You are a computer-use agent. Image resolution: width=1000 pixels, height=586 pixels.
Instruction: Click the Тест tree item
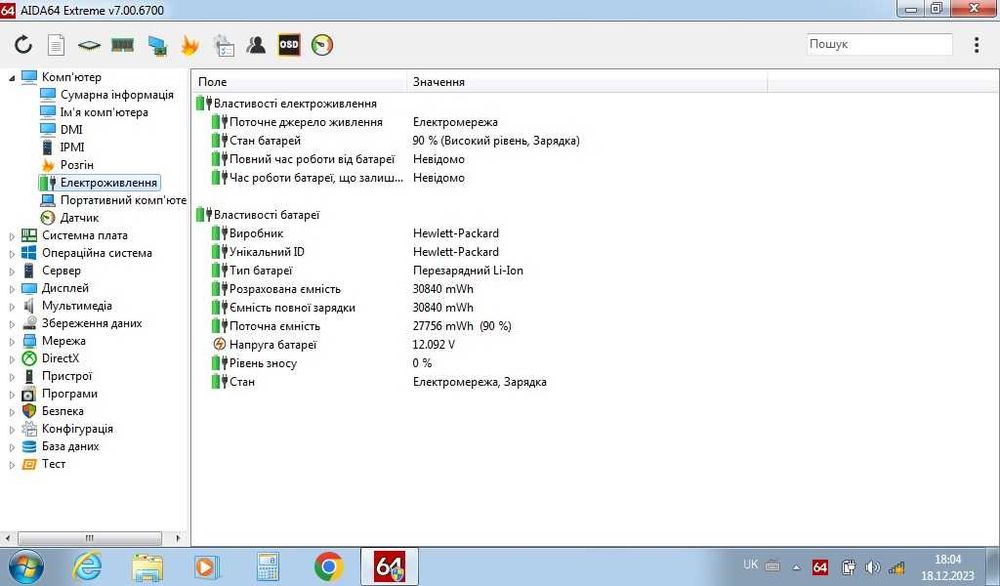click(x=54, y=464)
